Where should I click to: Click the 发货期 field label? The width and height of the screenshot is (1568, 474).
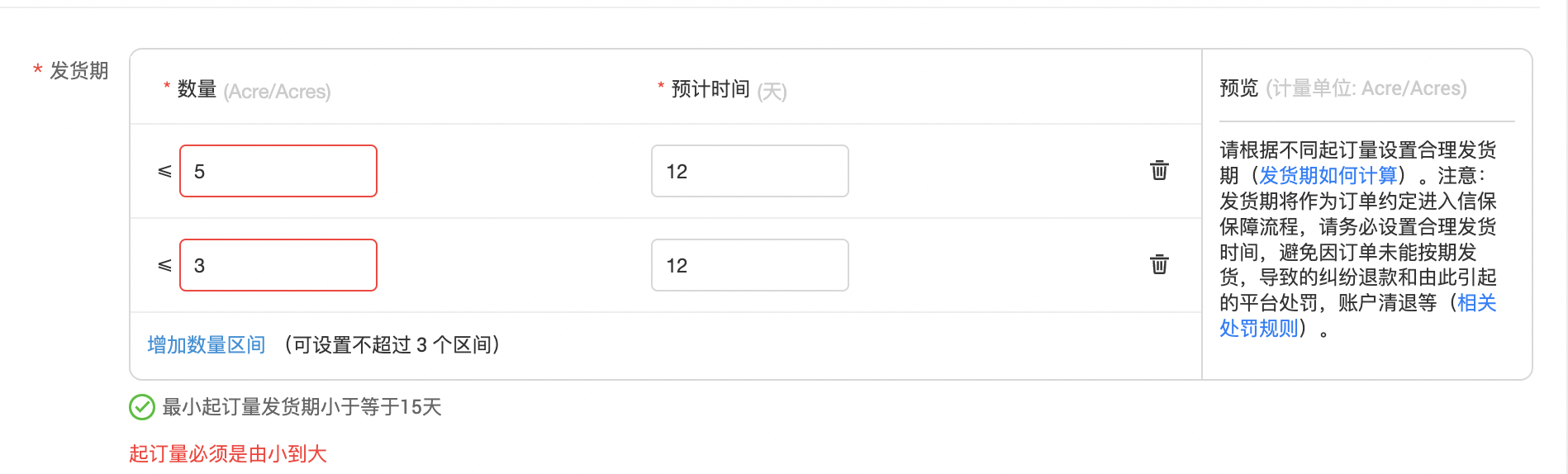pos(79,71)
